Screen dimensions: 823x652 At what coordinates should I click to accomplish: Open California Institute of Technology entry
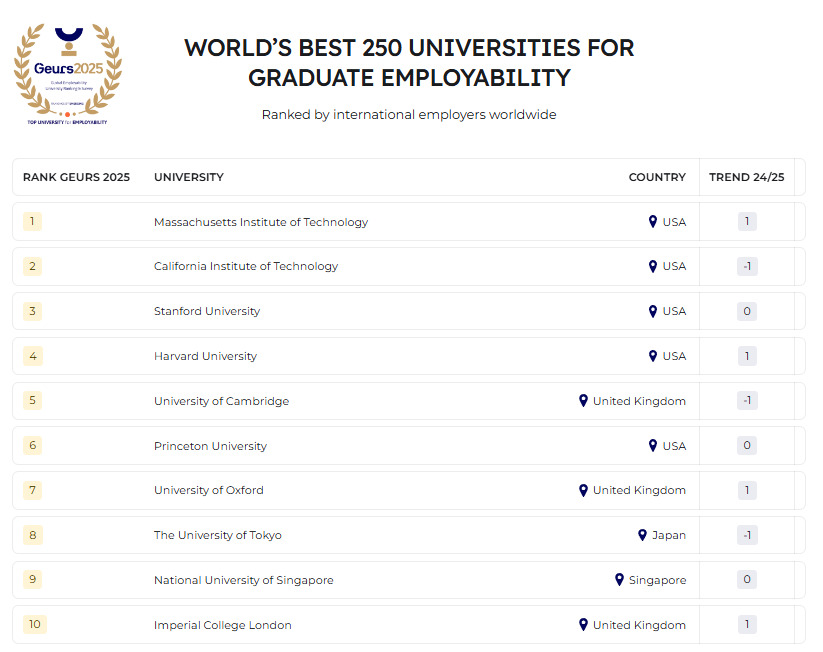(x=246, y=266)
